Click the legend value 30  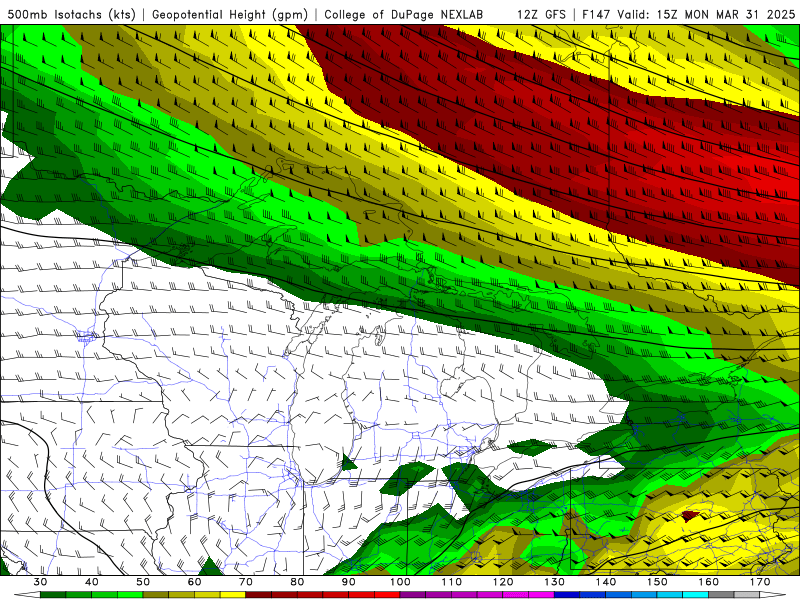click(x=40, y=582)
